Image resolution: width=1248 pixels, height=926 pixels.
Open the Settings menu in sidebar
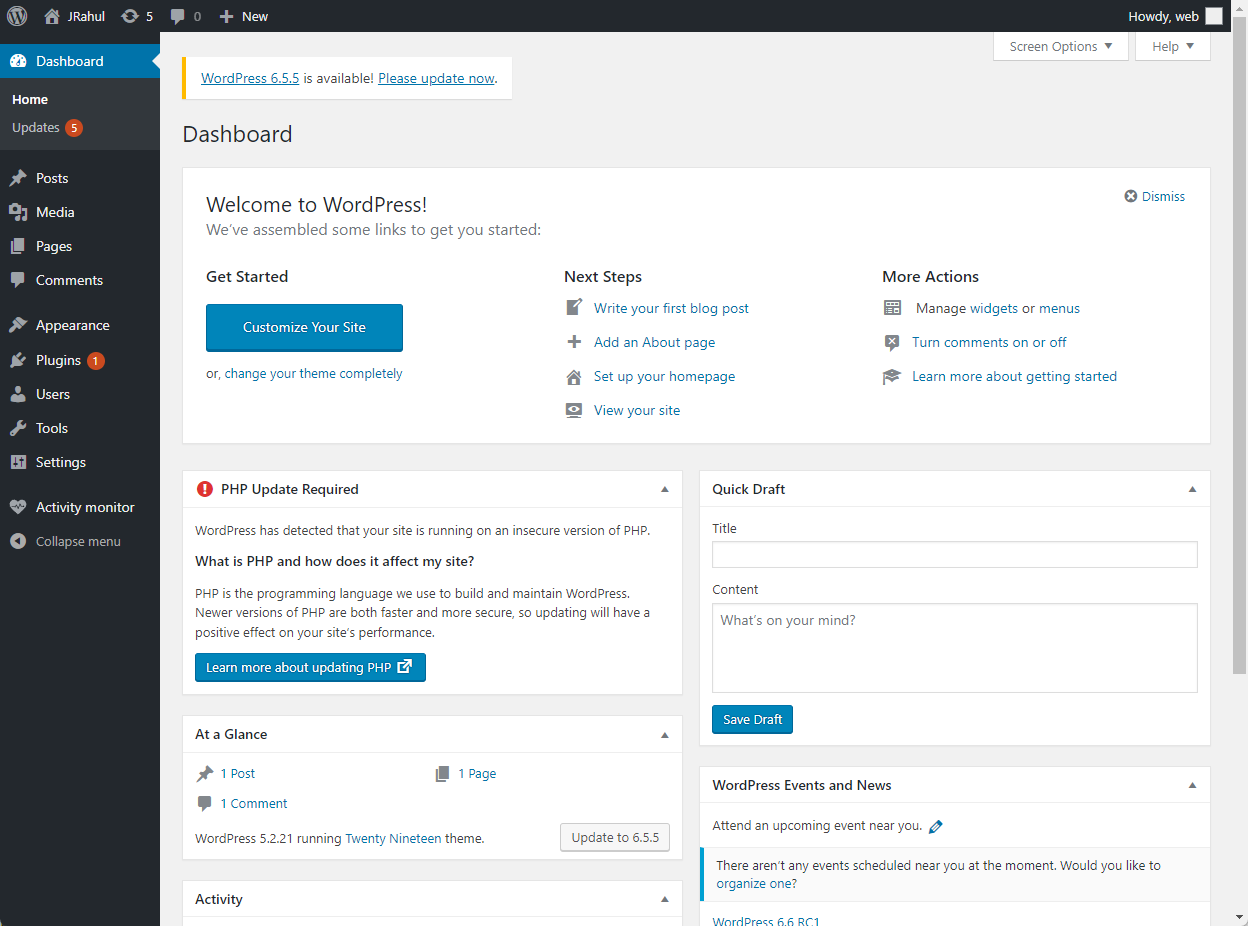tap(60, 462)
